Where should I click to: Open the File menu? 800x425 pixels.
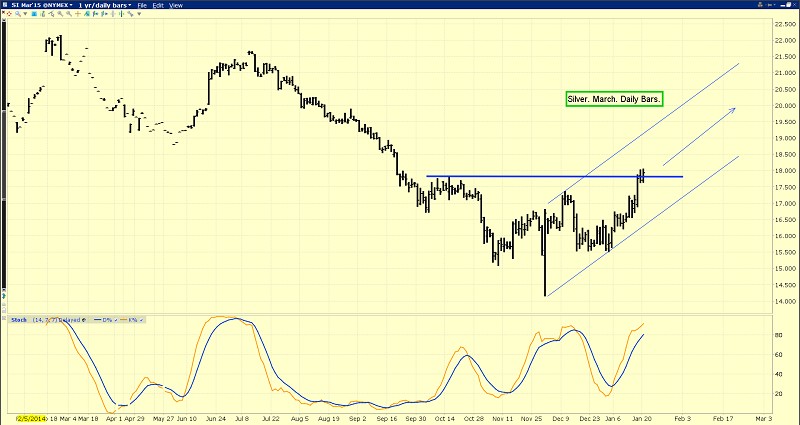point(142,5)
